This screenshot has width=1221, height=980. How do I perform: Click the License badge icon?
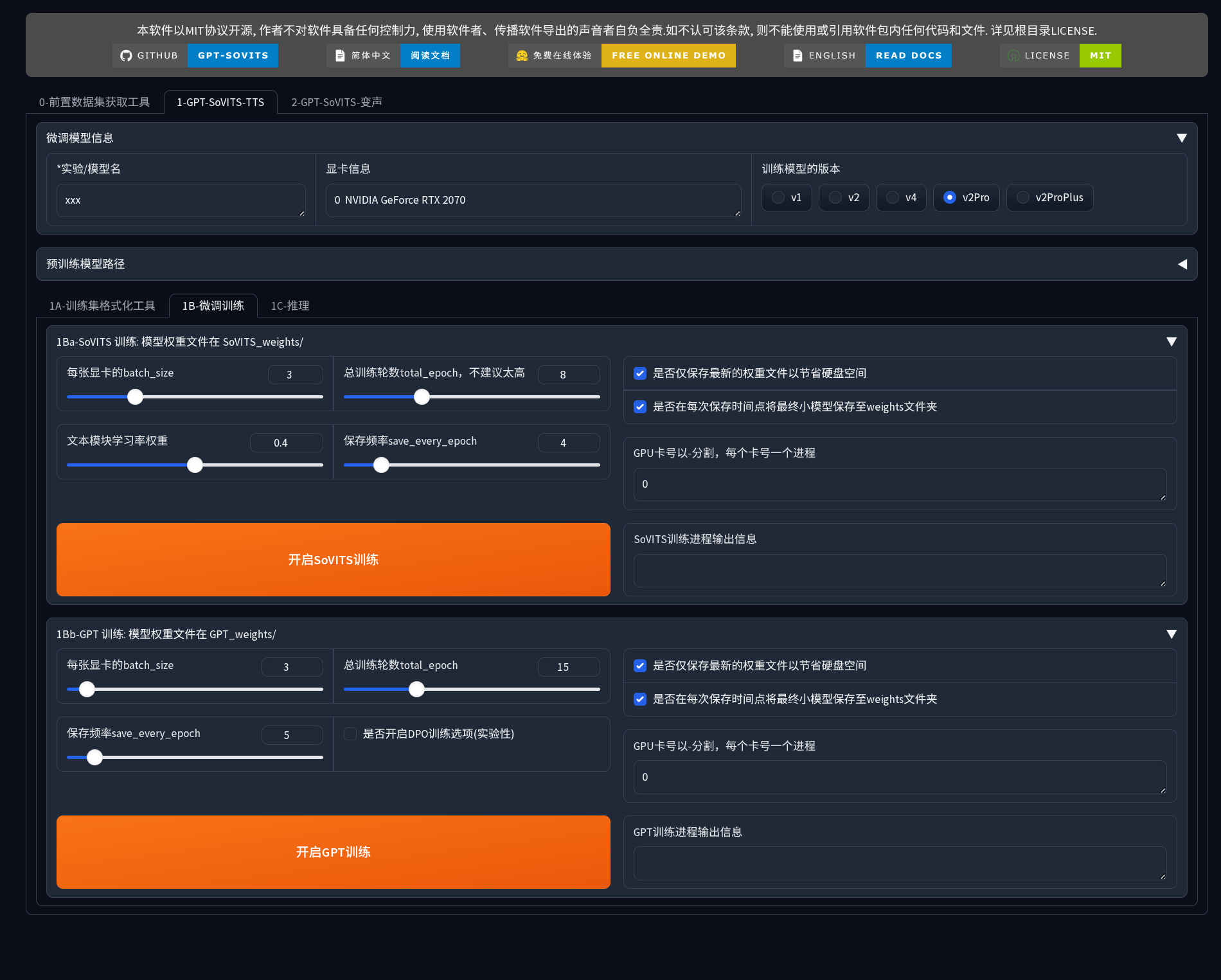point(1013,56)
